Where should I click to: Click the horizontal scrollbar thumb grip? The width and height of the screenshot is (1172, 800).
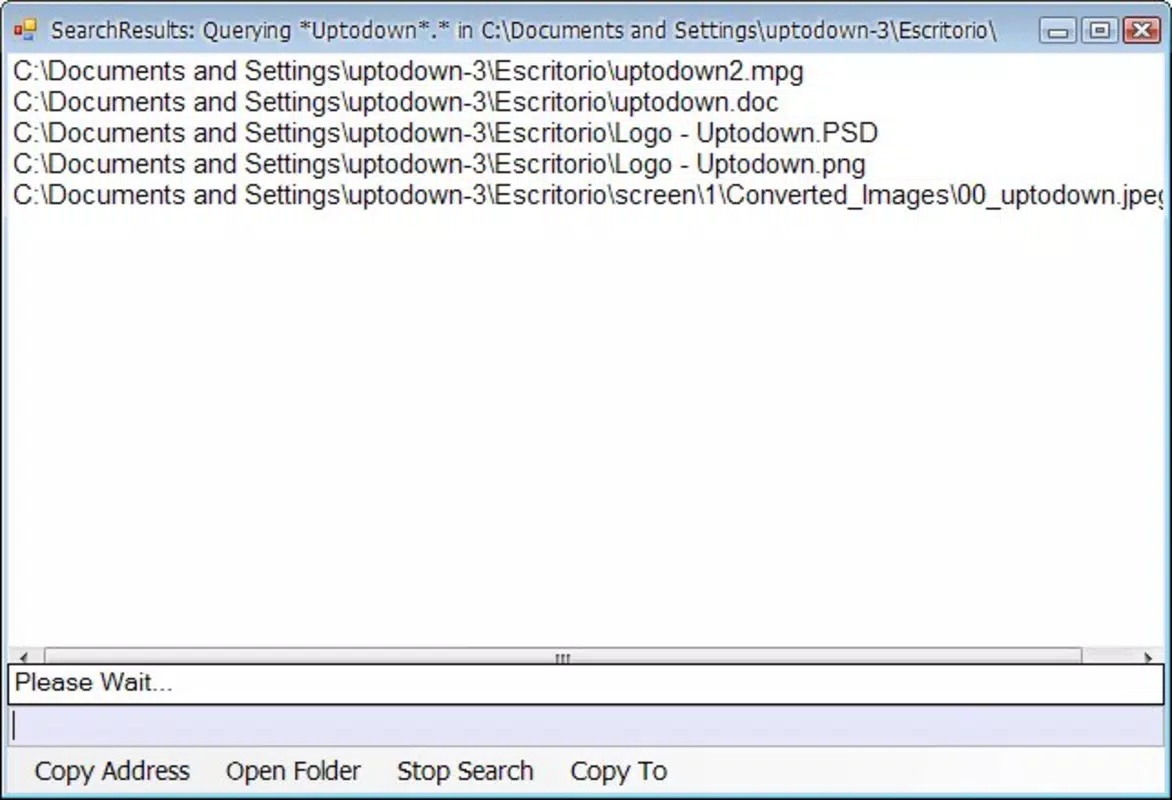click(x=563, y=657)
